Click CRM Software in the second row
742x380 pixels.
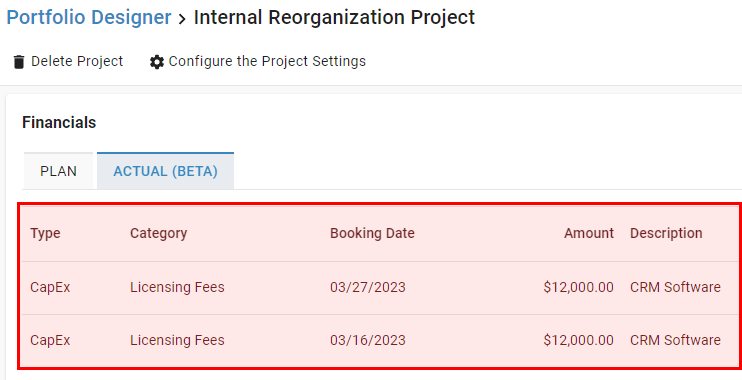(675, 340)
